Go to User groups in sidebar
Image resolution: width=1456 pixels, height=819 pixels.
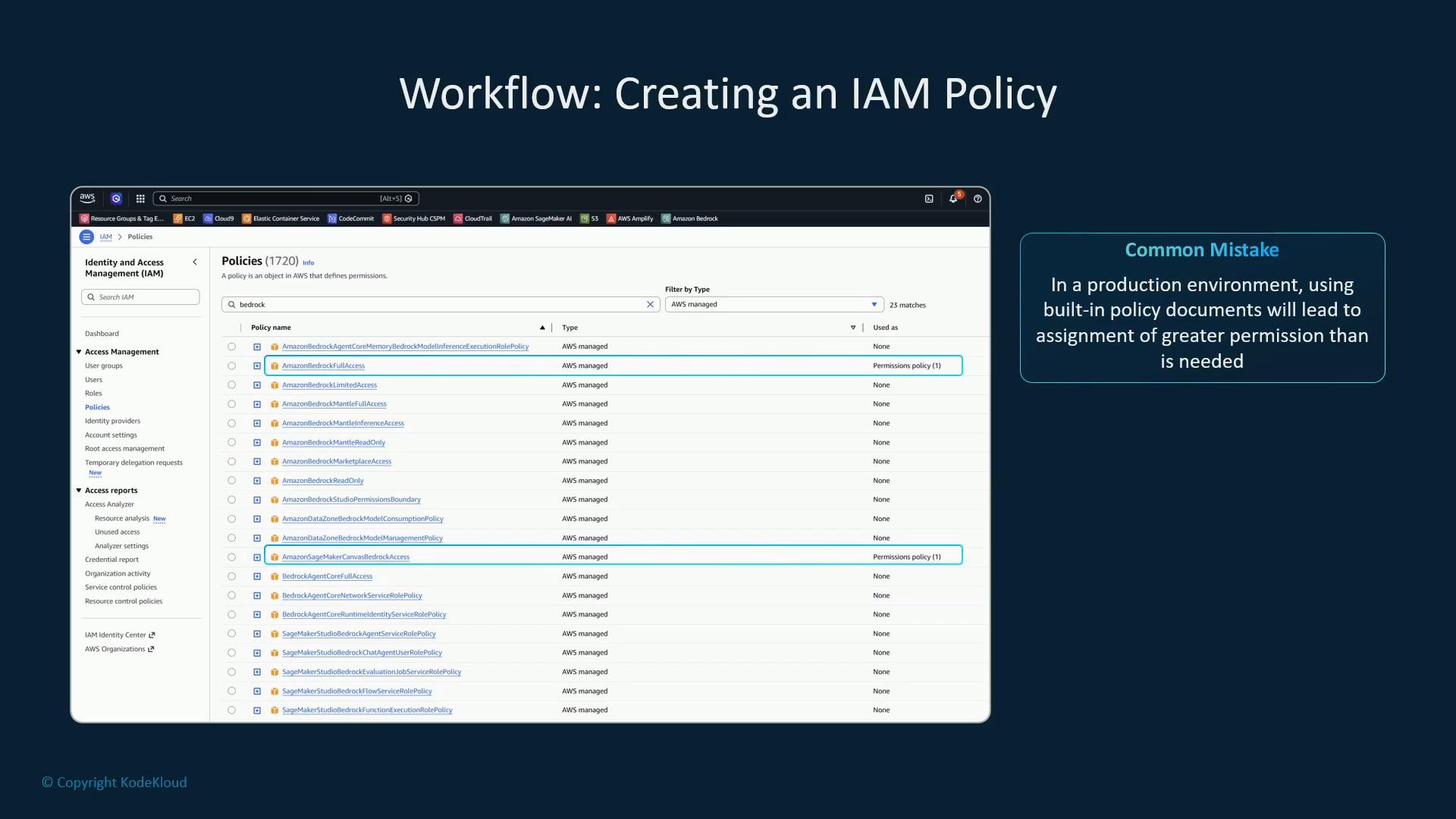(x=103, y=366)
